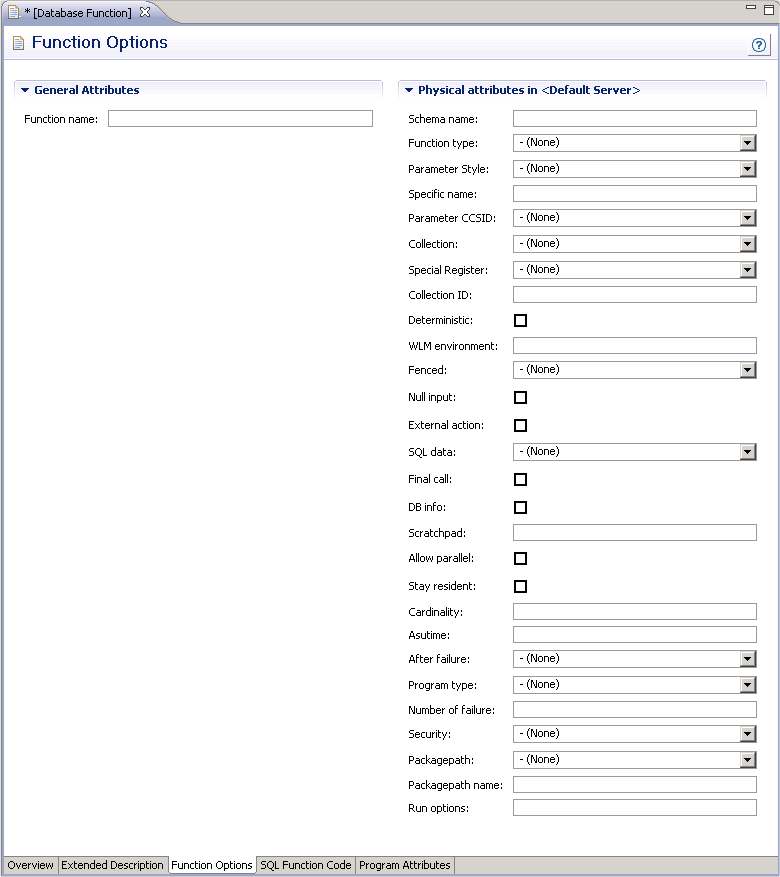This screenshot has width=780, height=877.
Task: Collapse the Physical attributes section
Action: coord(407,89)
